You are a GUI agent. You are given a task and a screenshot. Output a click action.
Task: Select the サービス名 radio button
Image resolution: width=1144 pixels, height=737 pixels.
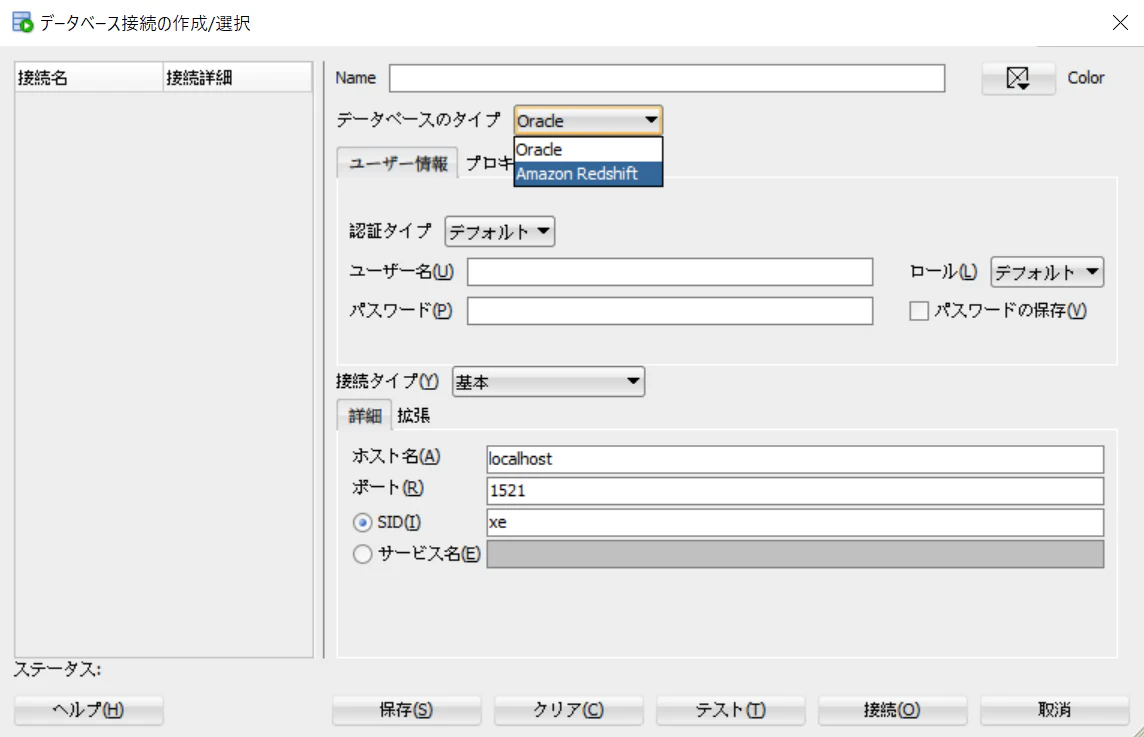point(362,554)
